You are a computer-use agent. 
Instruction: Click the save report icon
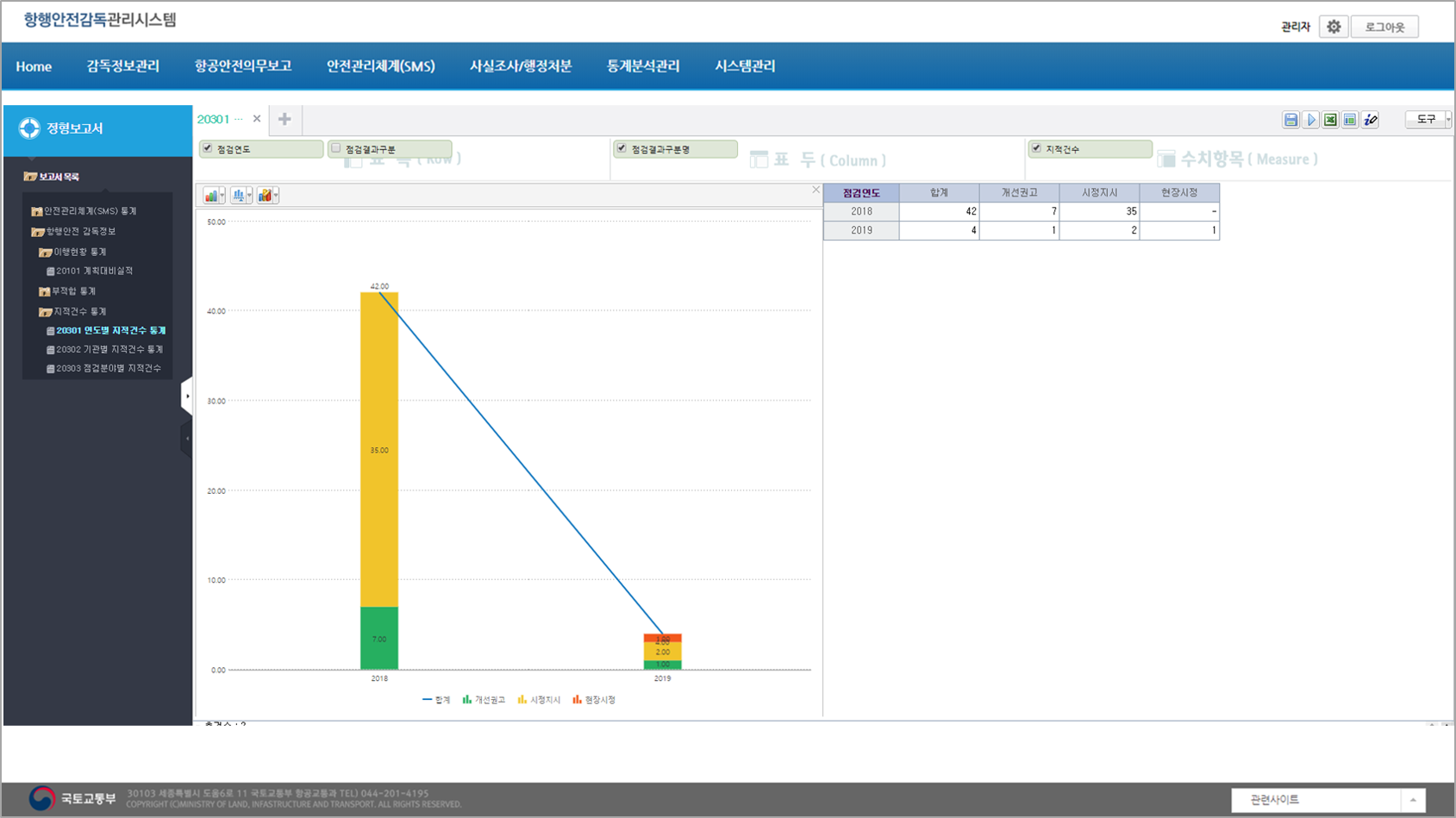(1290, 120)
